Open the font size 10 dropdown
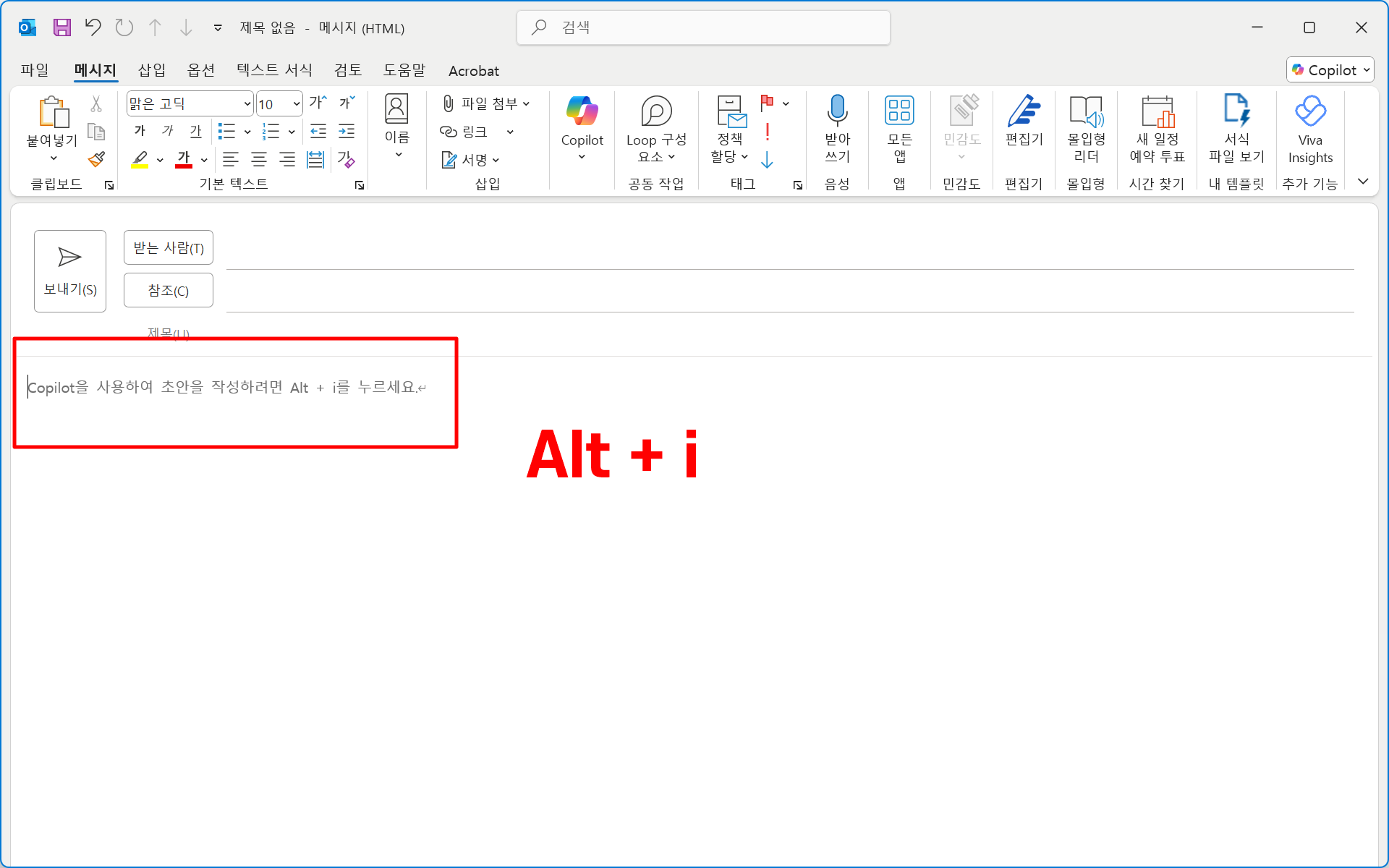The width and height of the screenshot is (1389, 868). (297, 104)
